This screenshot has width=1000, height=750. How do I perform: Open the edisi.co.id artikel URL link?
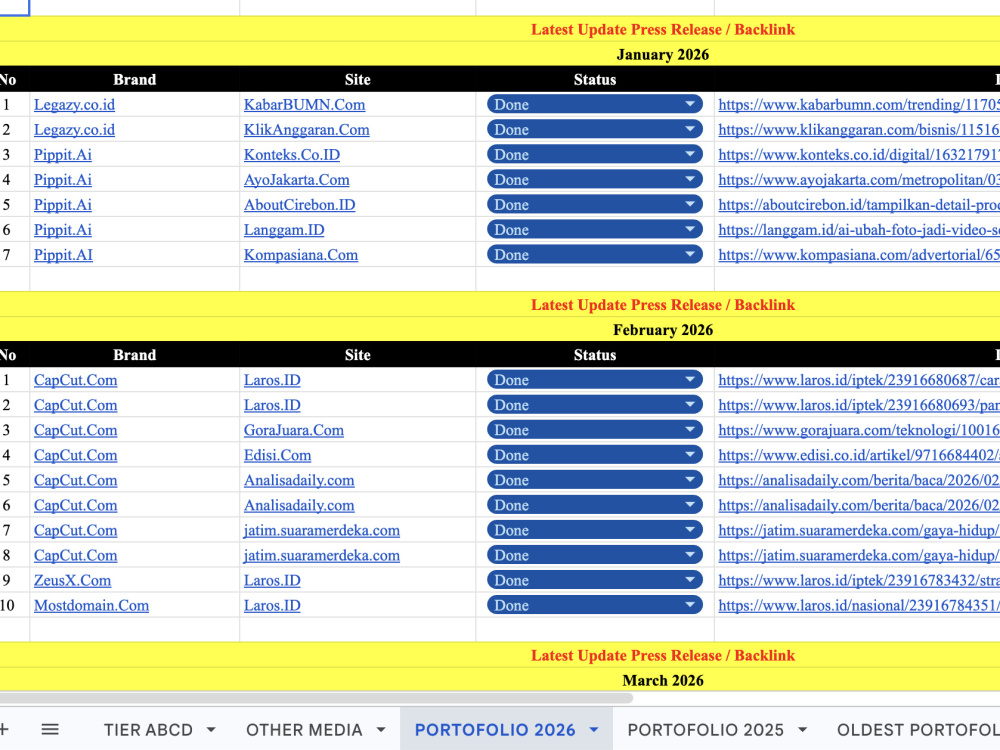pos(858,455)
